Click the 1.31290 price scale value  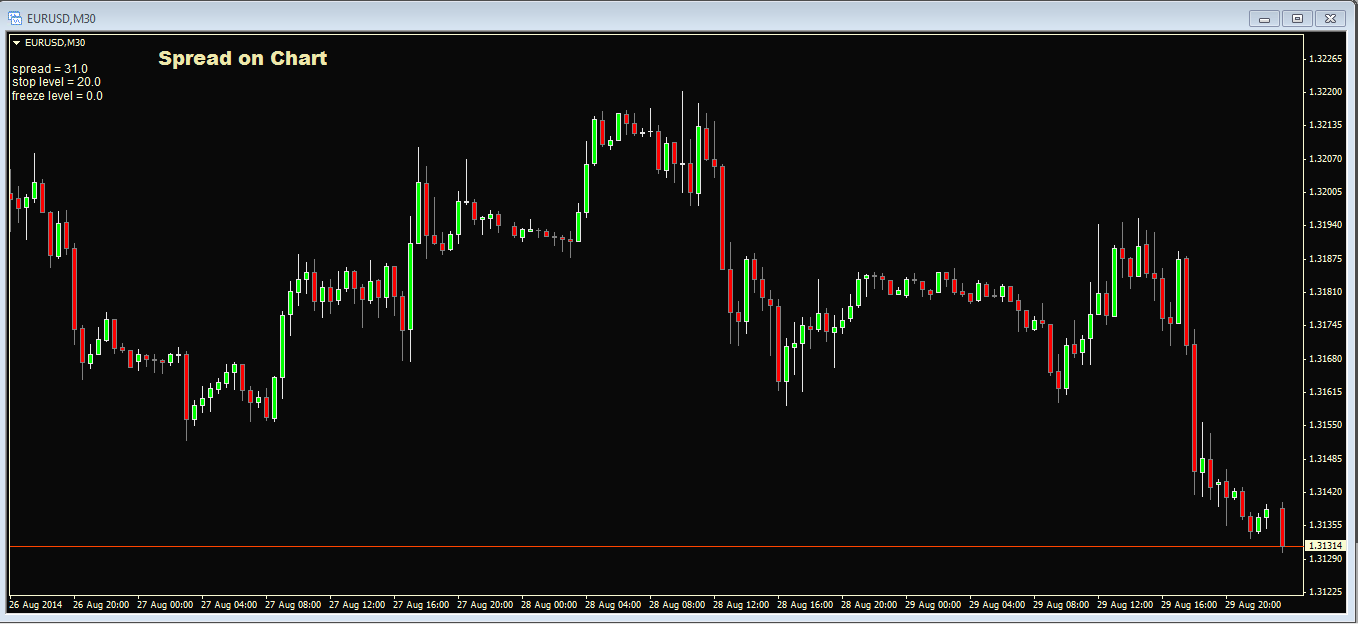pyautogui.click(x=1325, y=558)
